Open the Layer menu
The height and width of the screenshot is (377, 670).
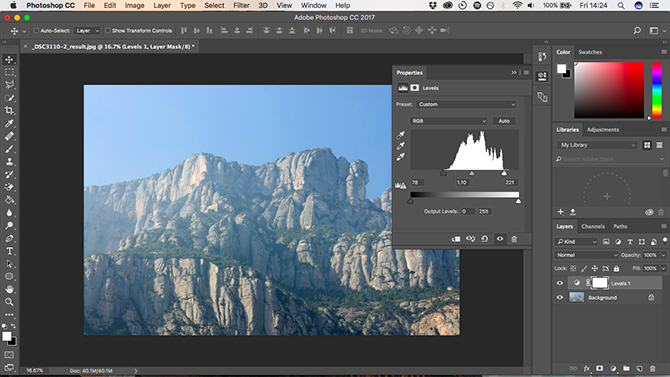click(x=162, y=6)
